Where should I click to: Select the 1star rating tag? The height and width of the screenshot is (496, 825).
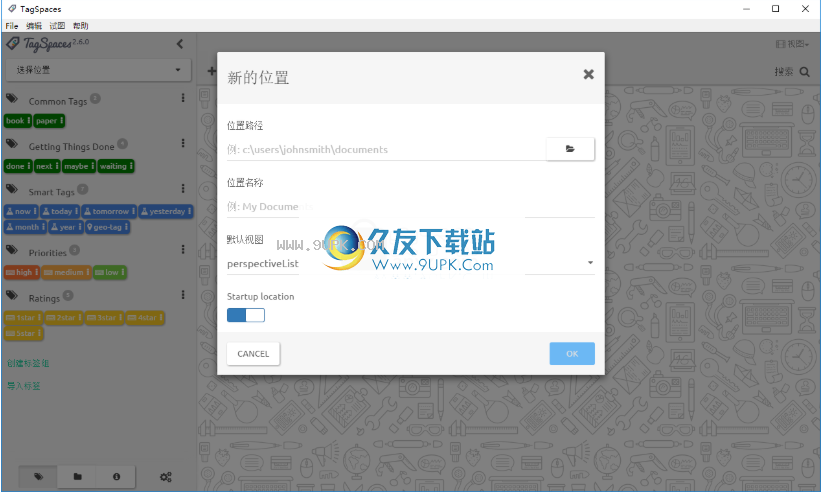click(x=23, y=318)
